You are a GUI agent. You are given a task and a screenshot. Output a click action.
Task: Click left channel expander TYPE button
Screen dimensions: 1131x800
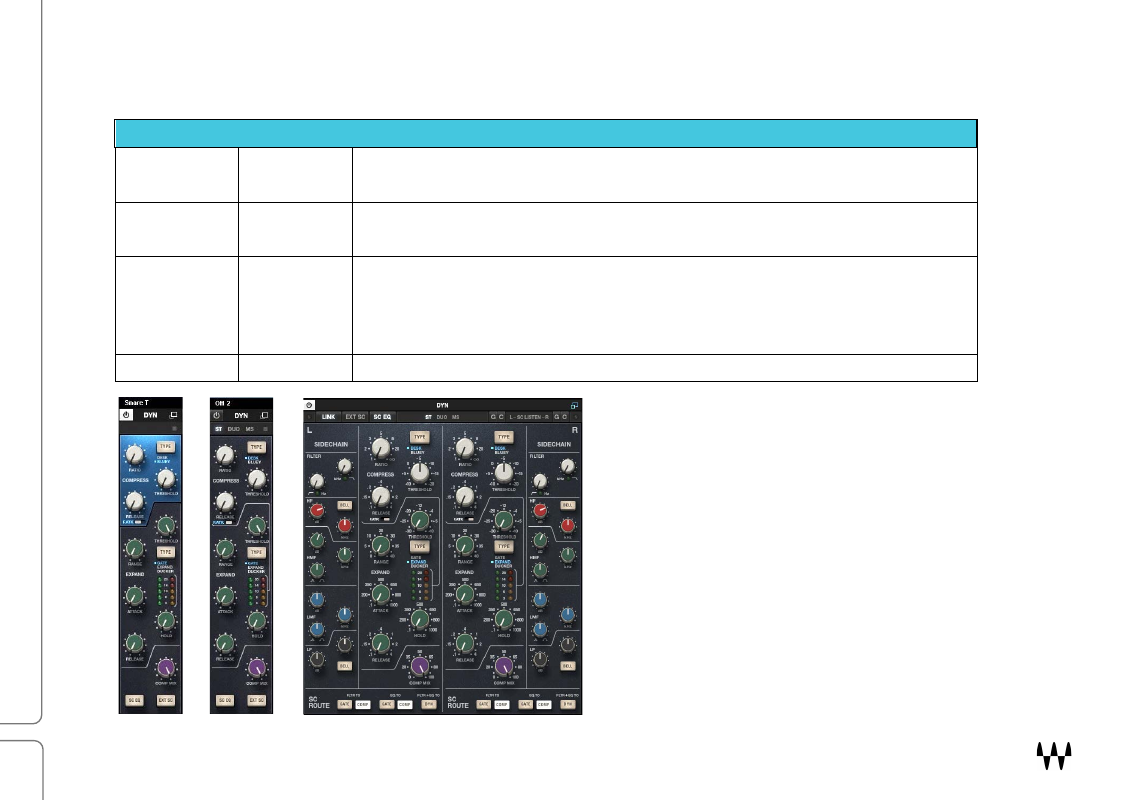420,546
